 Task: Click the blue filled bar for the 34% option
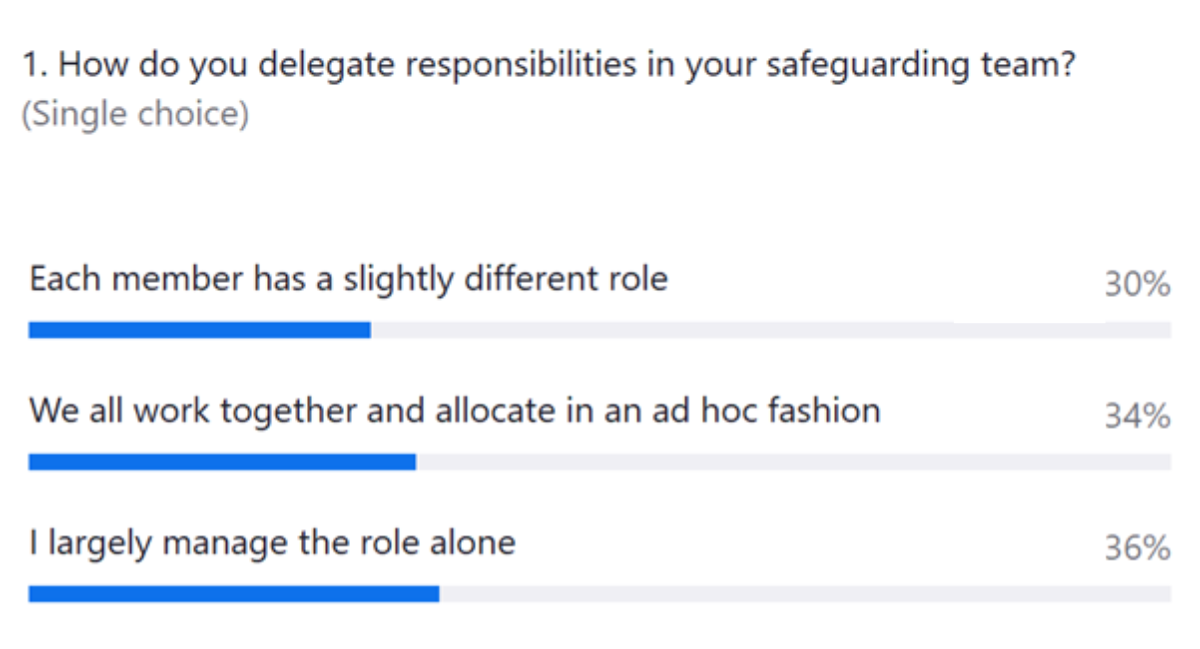[x=222, y=462]
